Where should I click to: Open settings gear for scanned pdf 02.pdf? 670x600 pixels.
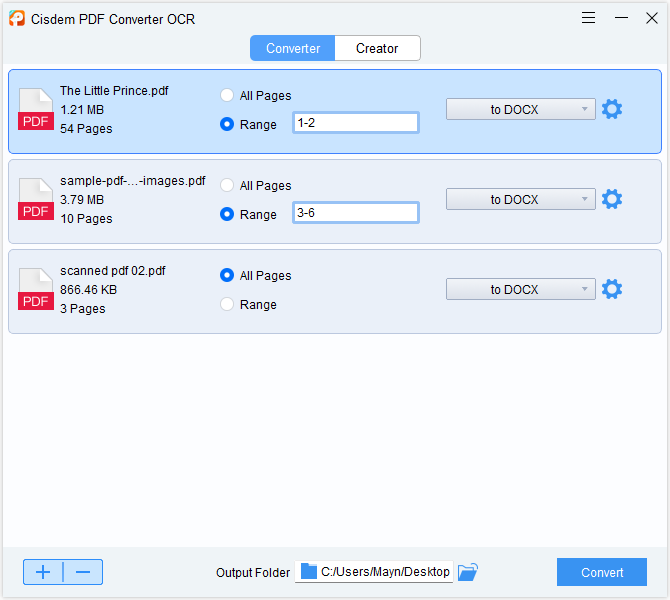(x=611, y=289)
